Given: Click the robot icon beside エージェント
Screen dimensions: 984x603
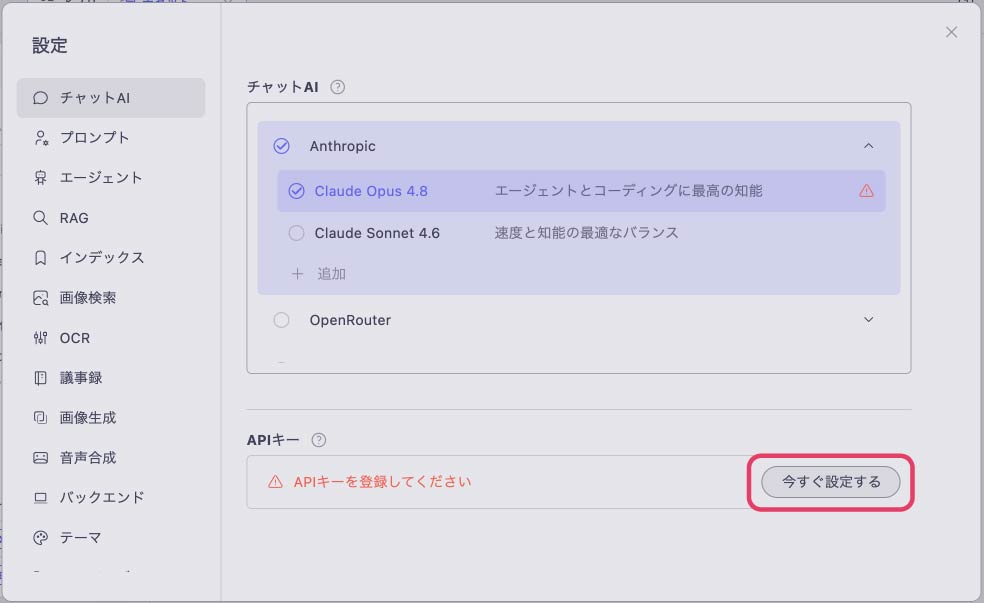Looking at the screenshot, I should click(x=41, y=178).
